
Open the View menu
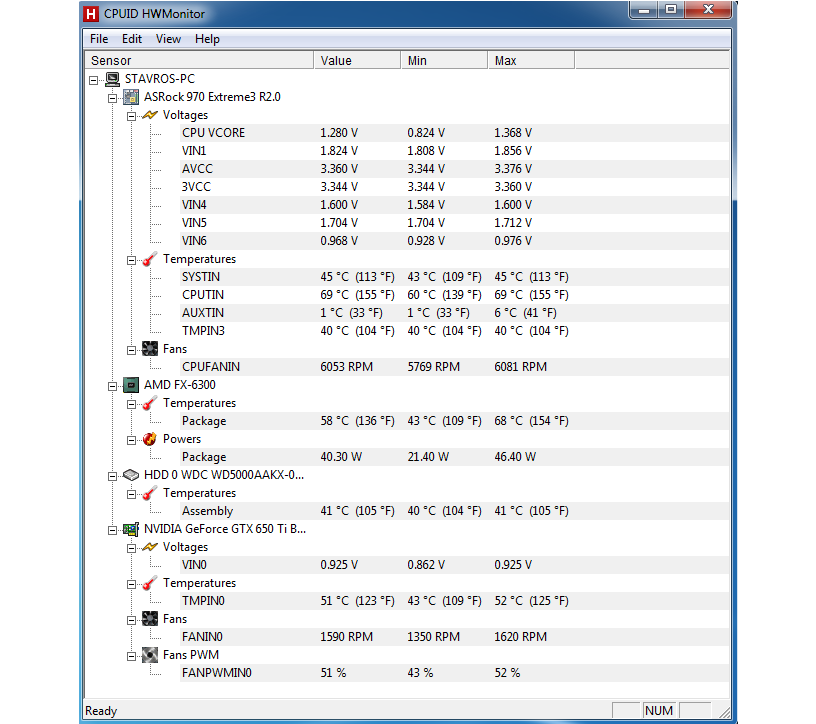click(x=168, y=39)
